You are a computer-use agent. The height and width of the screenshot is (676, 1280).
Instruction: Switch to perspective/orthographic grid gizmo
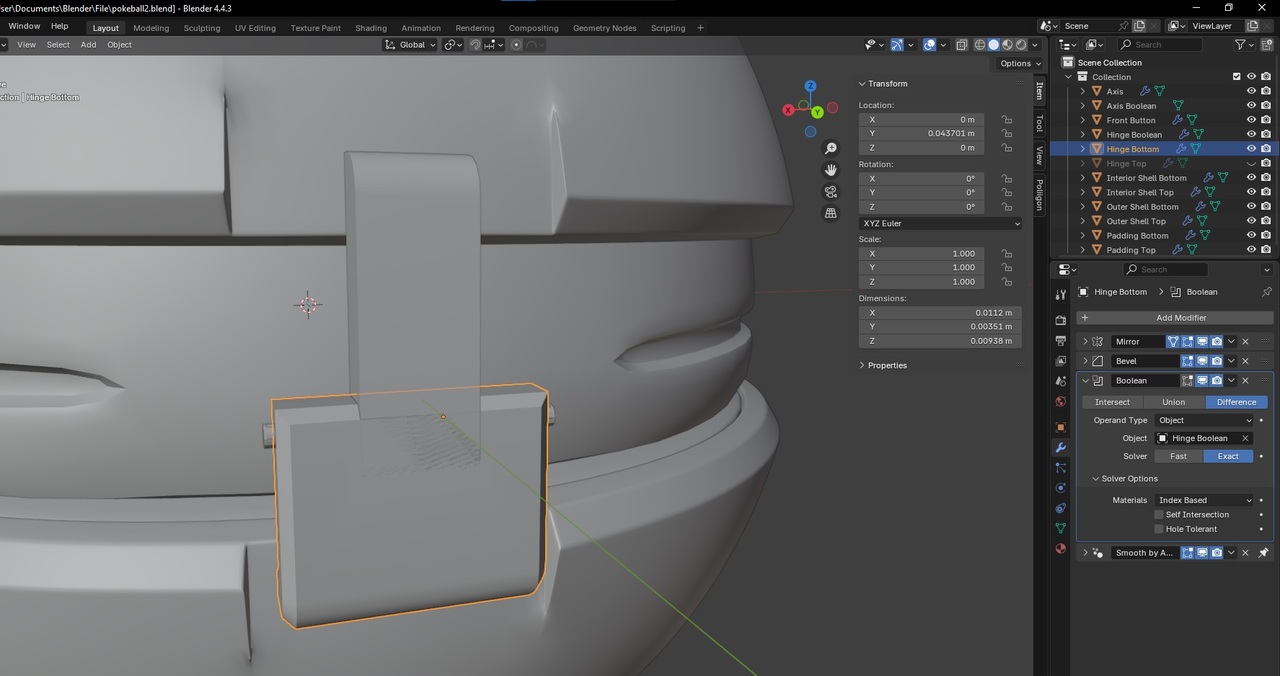(x=830, y=213)
